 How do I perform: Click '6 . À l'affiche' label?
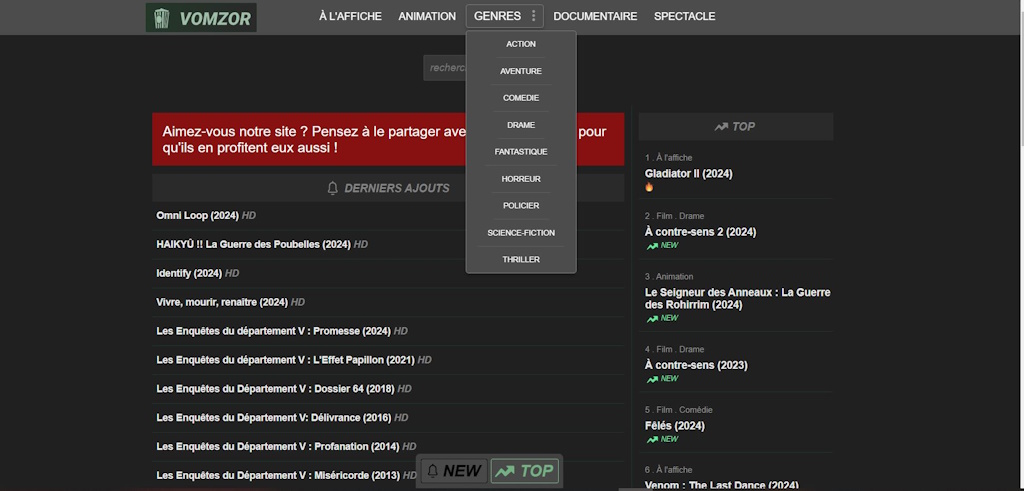668,470
